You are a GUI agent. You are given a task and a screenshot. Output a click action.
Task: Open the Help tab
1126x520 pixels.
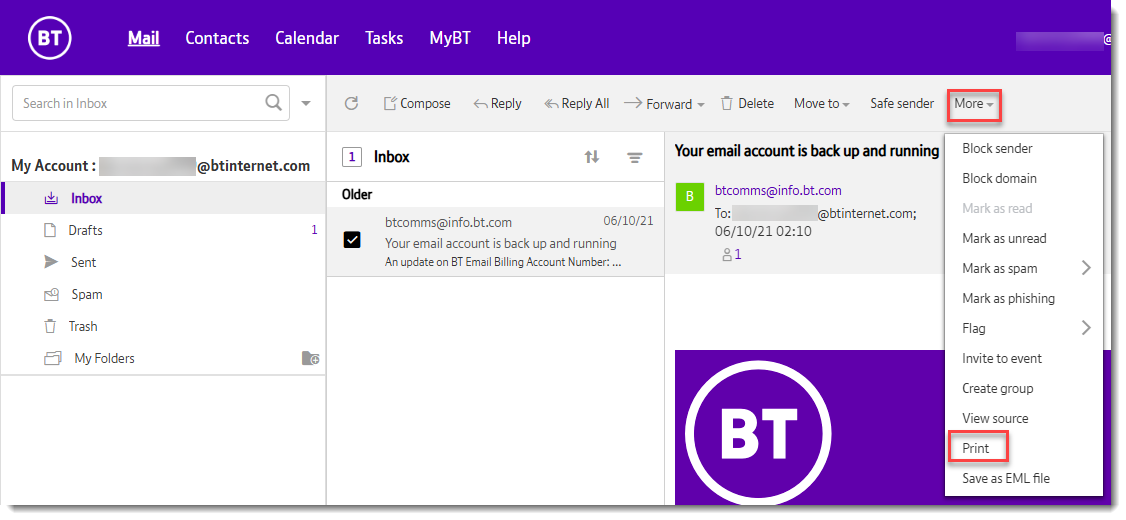point(513,38)
